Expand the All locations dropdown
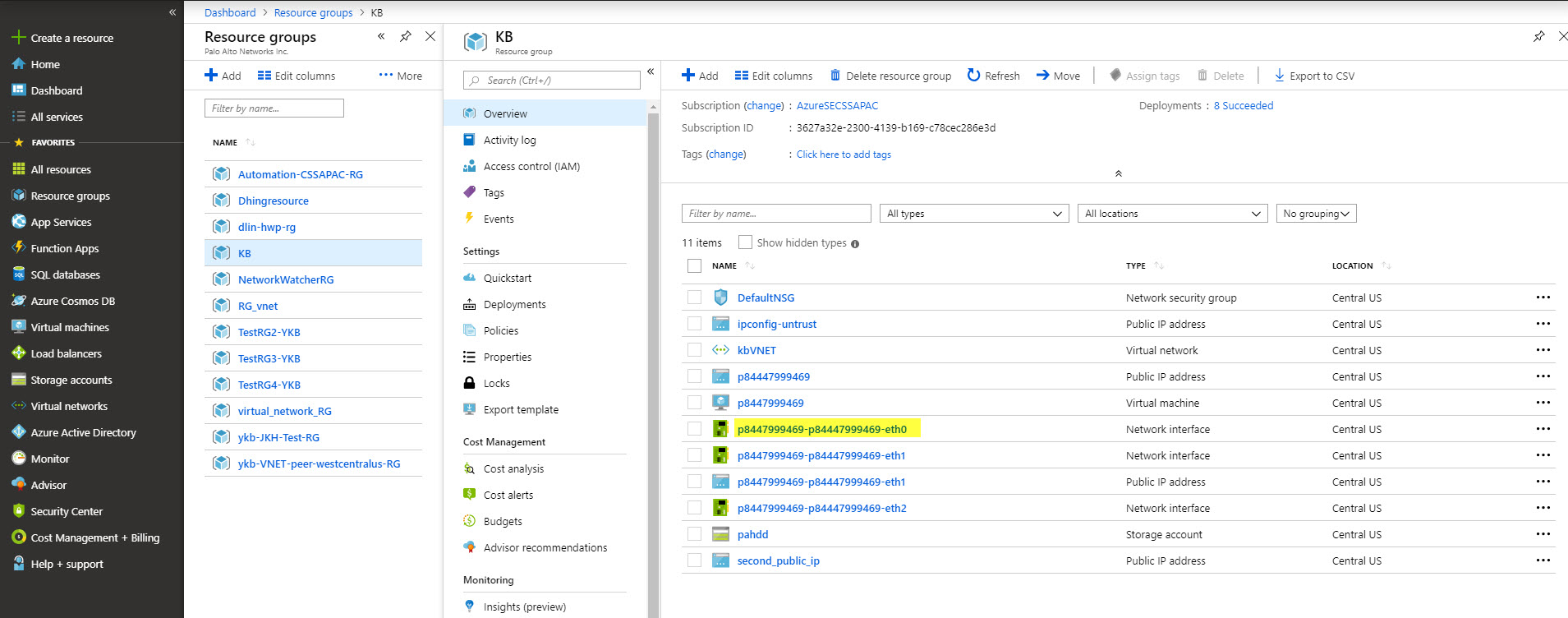 coord(1172,214)
